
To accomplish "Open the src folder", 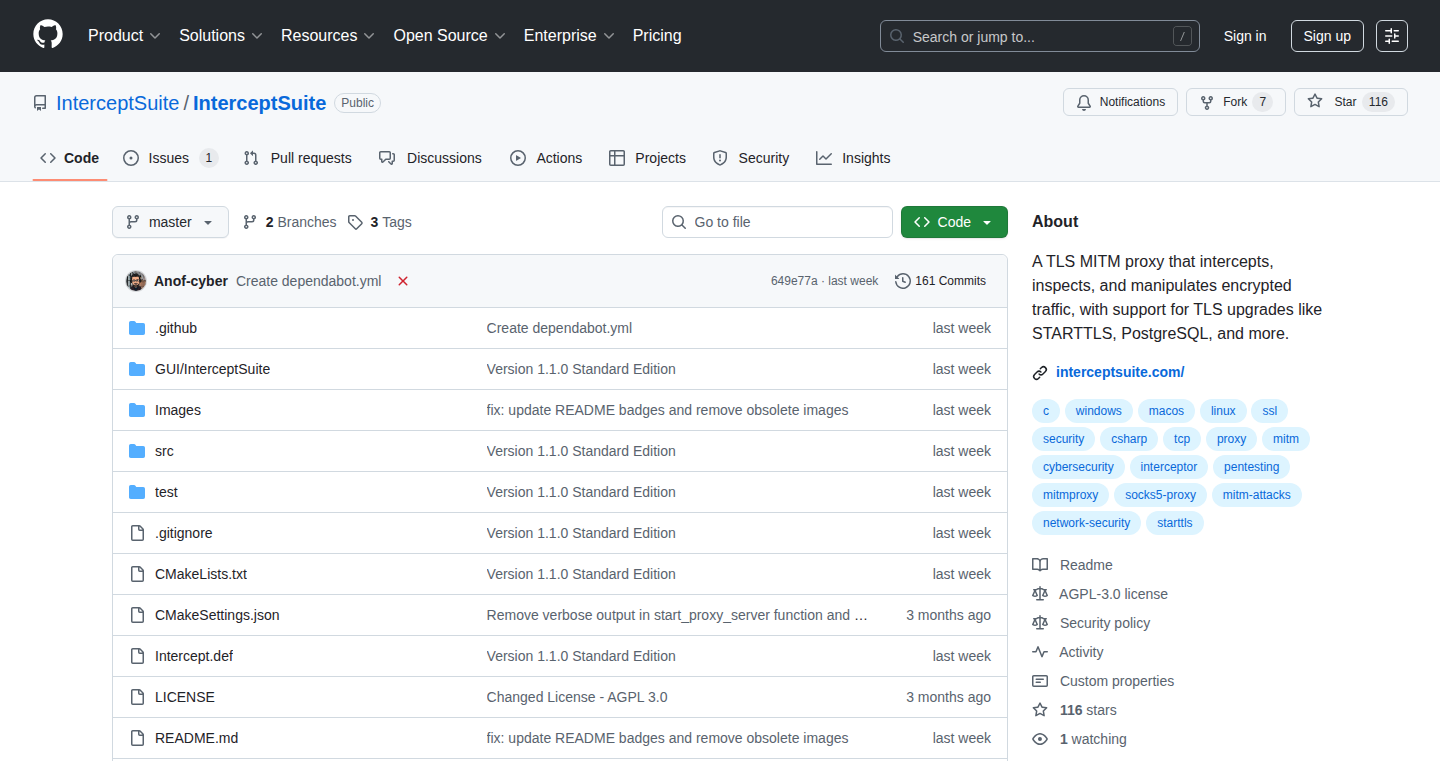I will [x=164, y=451].
